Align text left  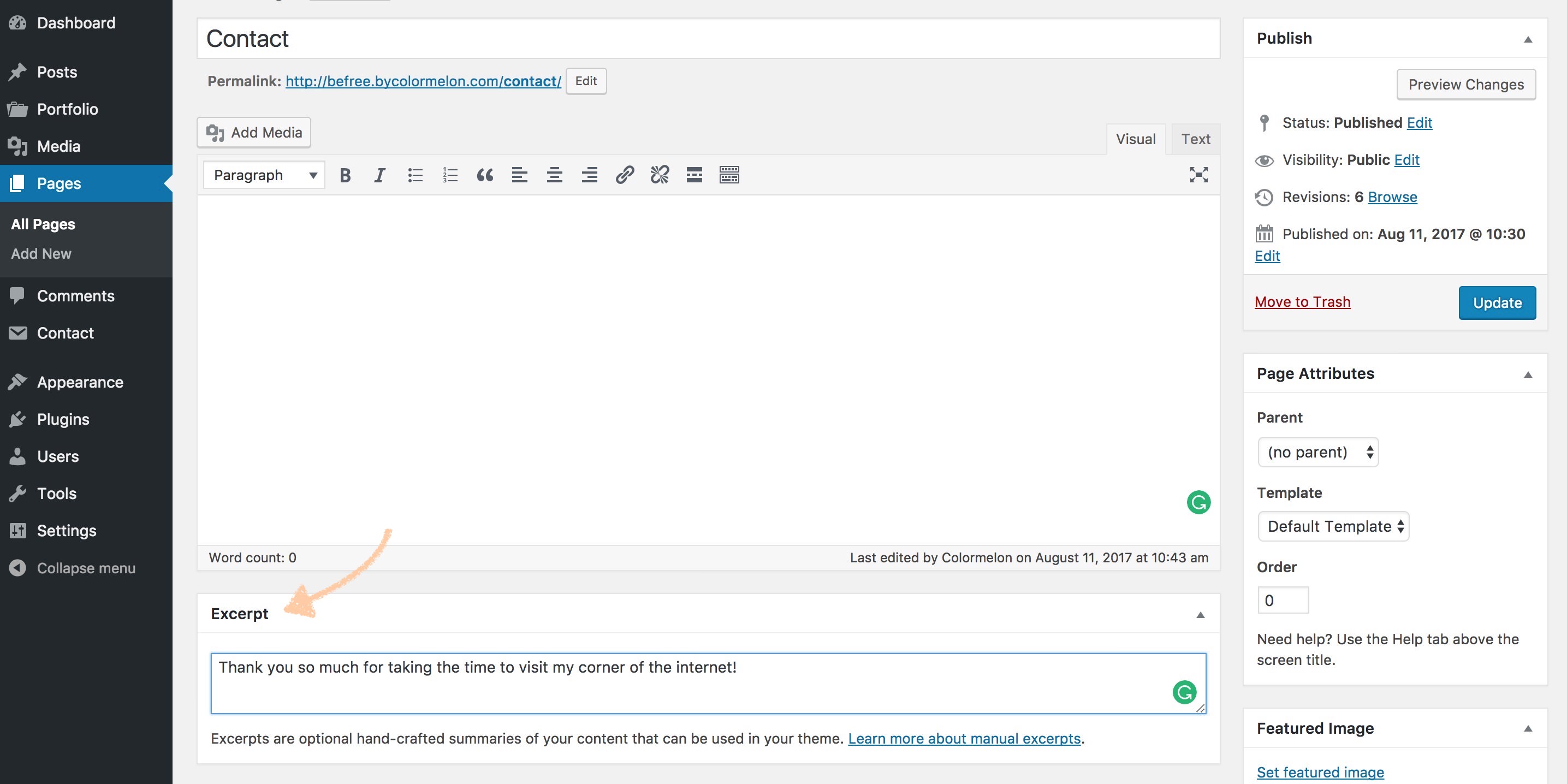(x=519, y=175)
